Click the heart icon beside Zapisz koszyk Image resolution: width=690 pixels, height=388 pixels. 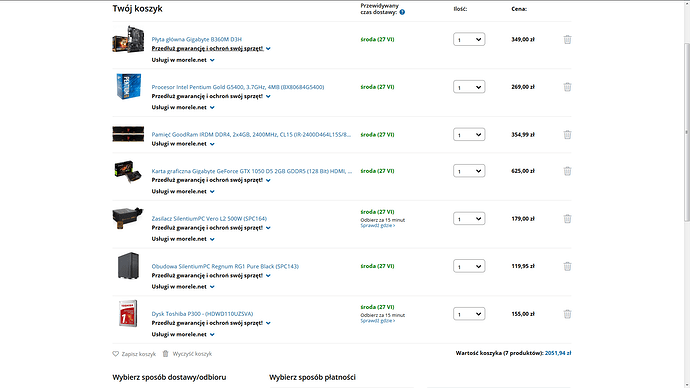(115, 354)
